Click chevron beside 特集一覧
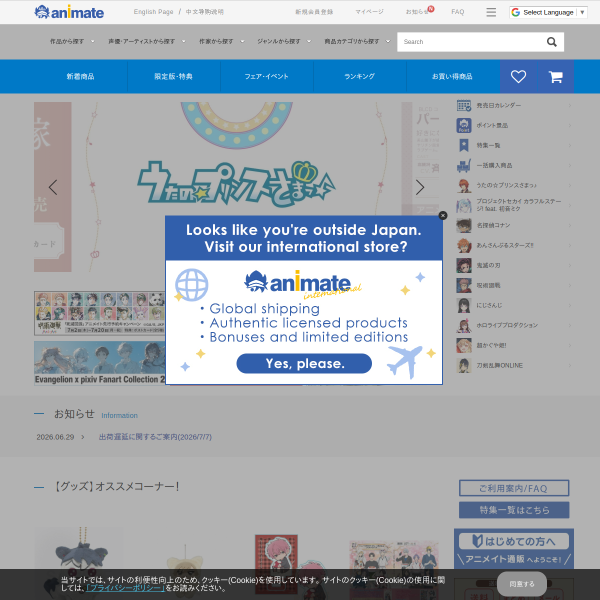Image resolution: width=600 pixels, height=600 pixels. click(x=569, y=145)
